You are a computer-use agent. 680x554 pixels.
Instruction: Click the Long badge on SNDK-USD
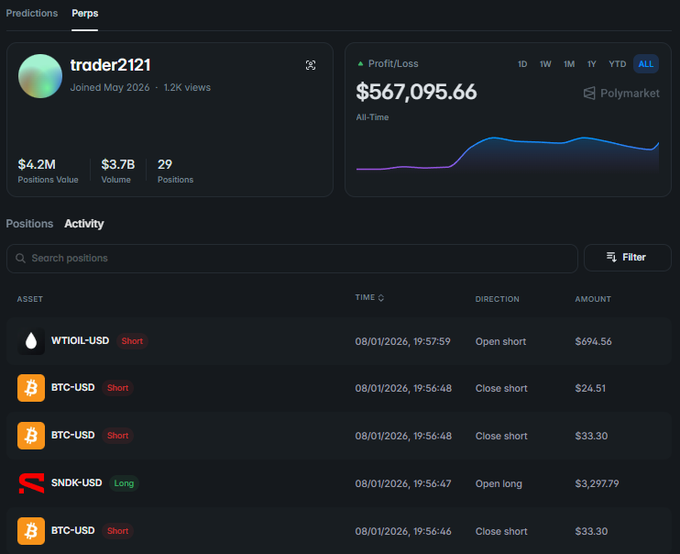(x=124, y=483)
